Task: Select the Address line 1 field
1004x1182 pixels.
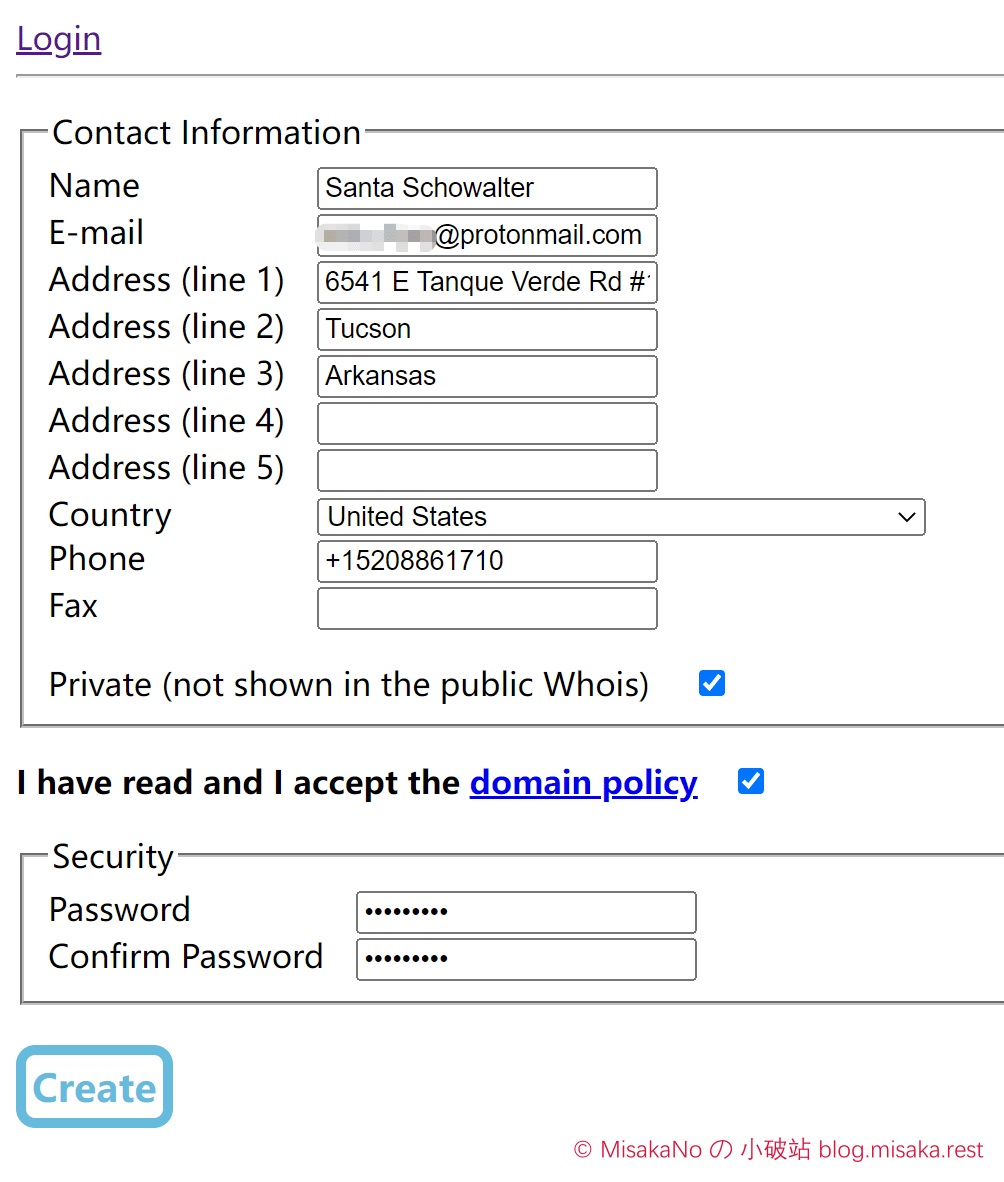Action: point(487,282)
